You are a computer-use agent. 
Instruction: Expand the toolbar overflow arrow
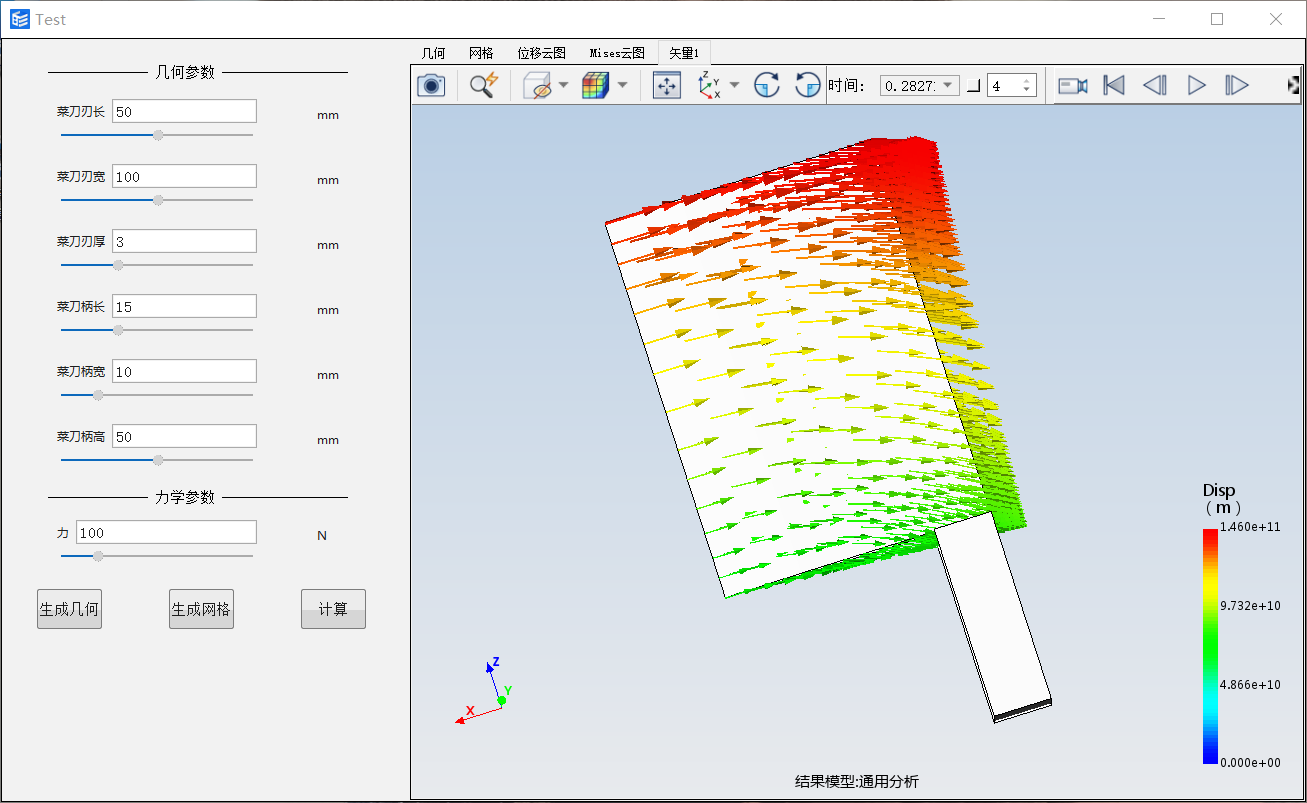tap(1294, 85)
